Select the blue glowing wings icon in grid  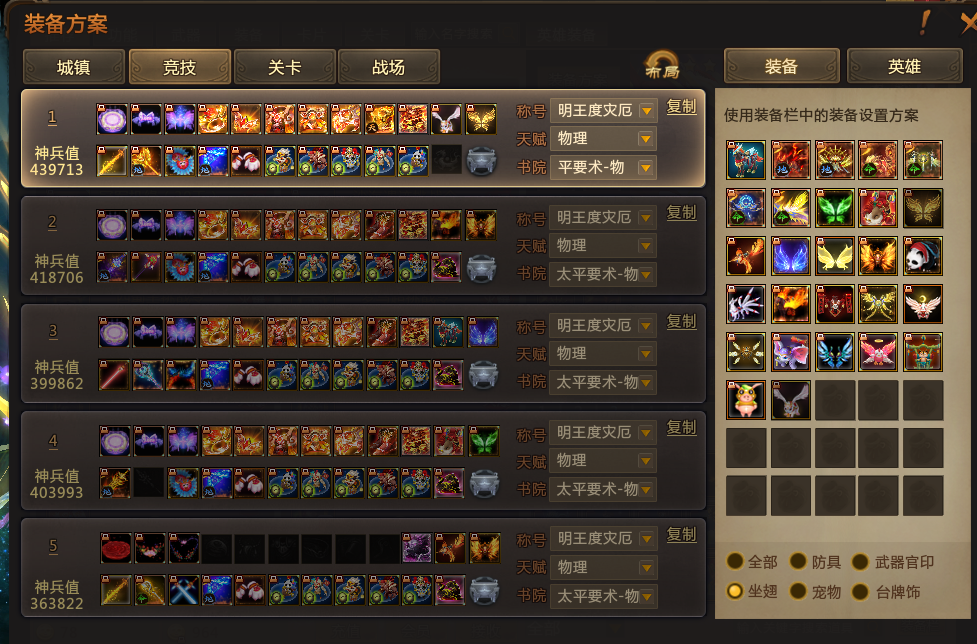[790, 256]
